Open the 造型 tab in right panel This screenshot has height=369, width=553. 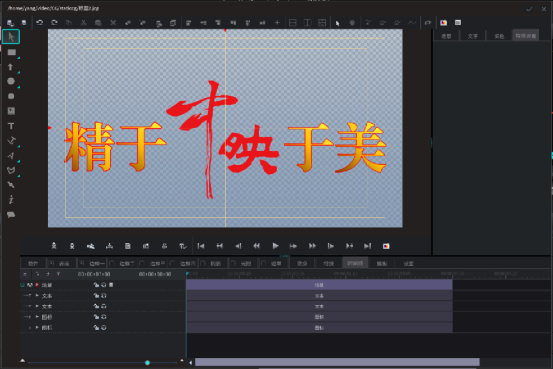coord(446,36)
